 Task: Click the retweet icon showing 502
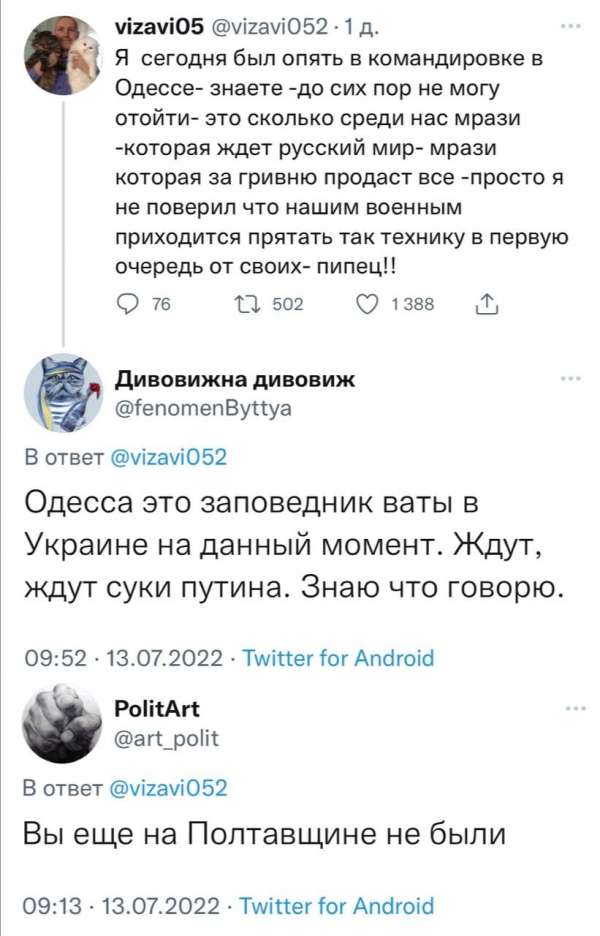click(250, 304)
